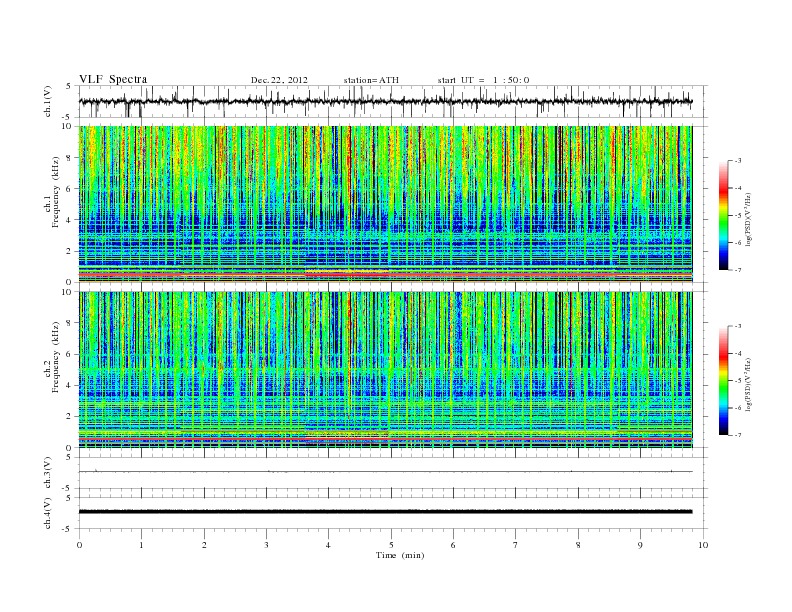Click the "-5" tick on ch.1 color bar
Image resolution: width=792 pixels, height=612 pixels.
[x=737, y=216]
